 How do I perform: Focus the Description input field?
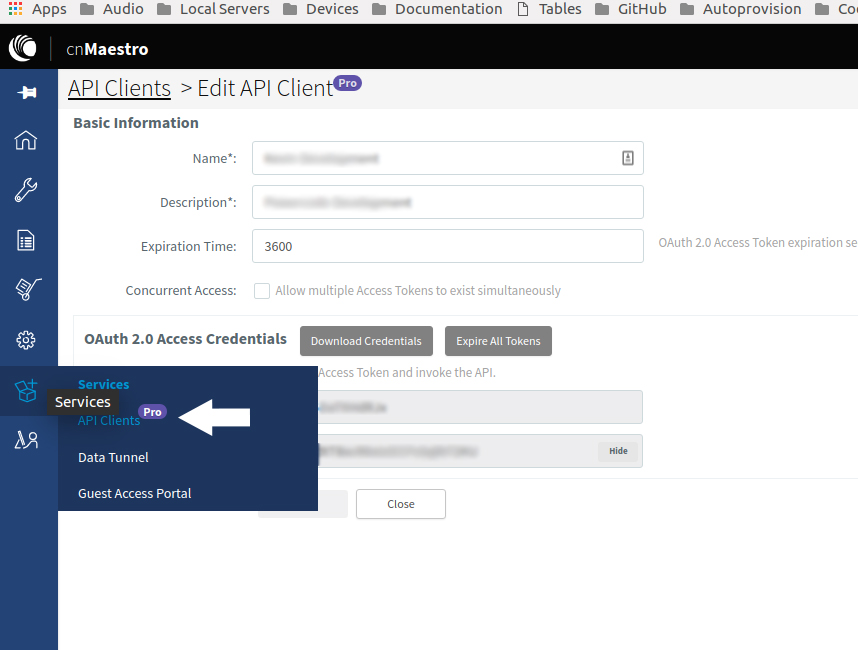pyautogui.click(x=448, y=202)
